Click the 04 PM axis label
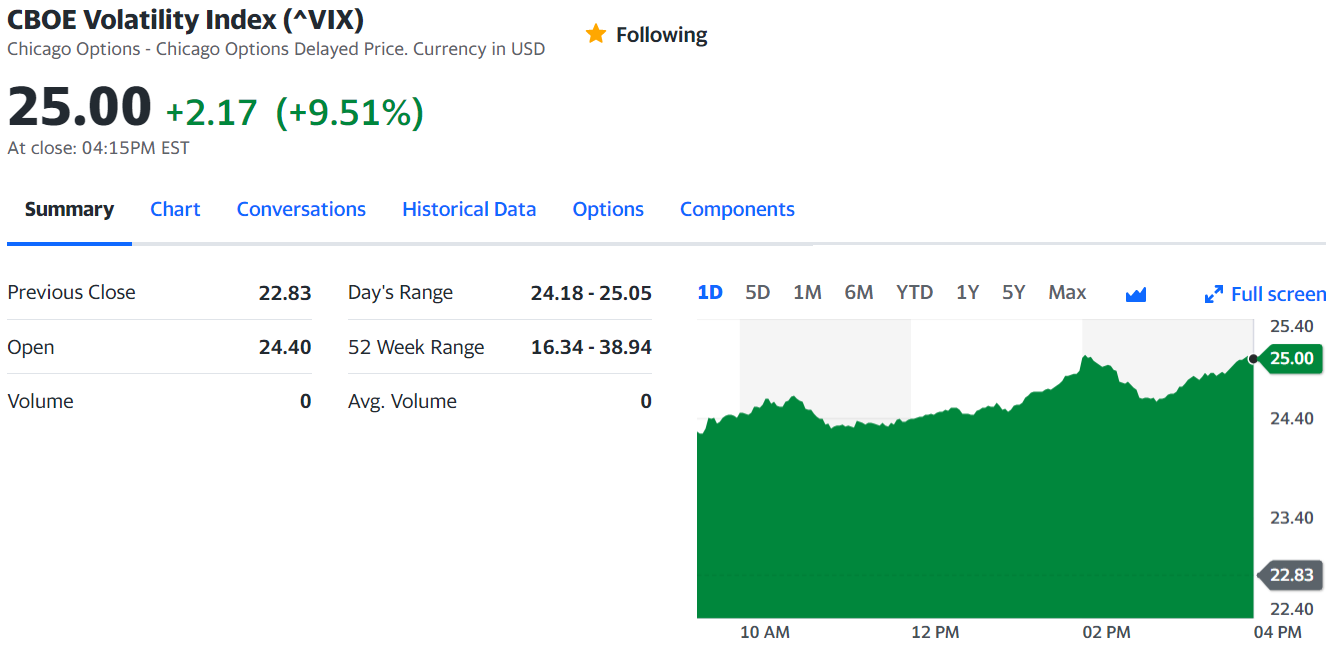The height and width of the screenshot is (645, 1326). click(x=1277, y=632)
